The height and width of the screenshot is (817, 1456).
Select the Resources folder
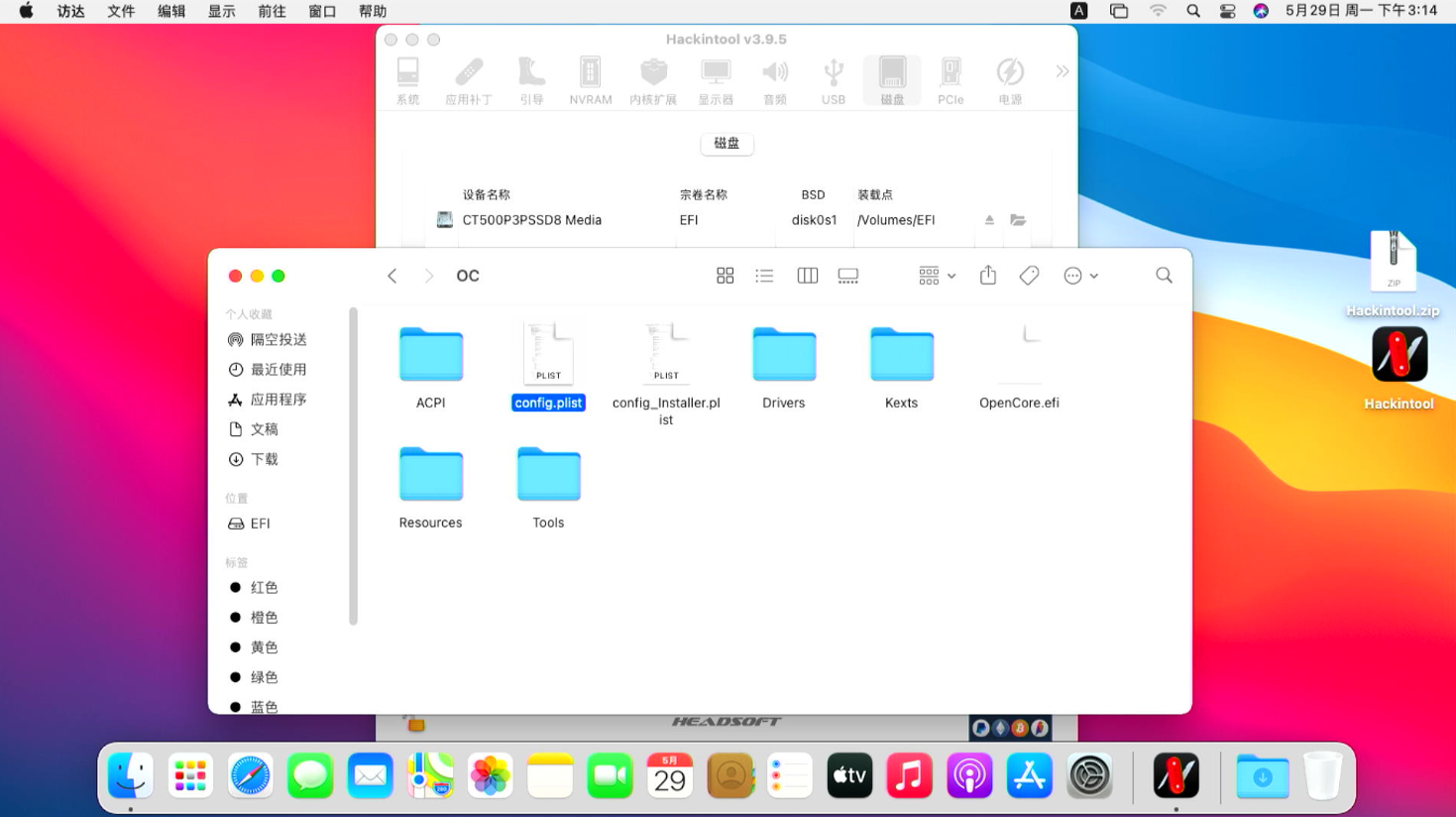(431, 488)
